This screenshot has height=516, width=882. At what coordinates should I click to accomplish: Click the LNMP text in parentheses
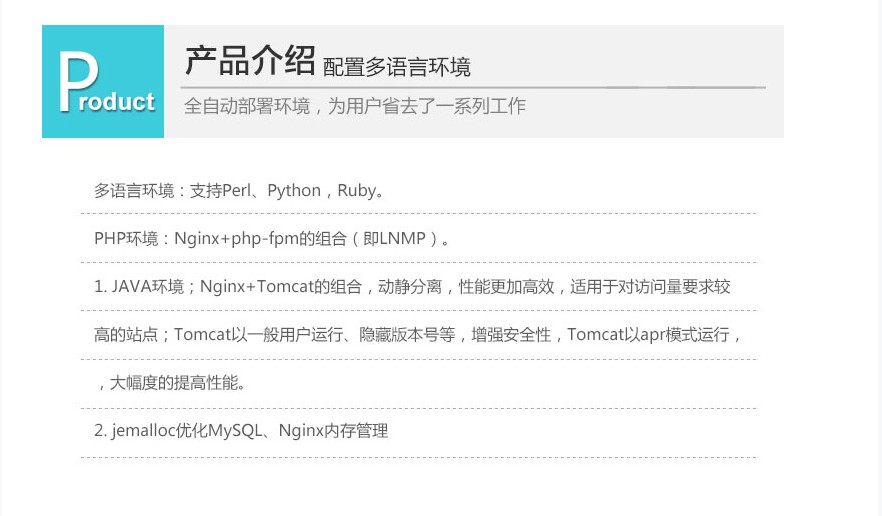tap(402, 239)
